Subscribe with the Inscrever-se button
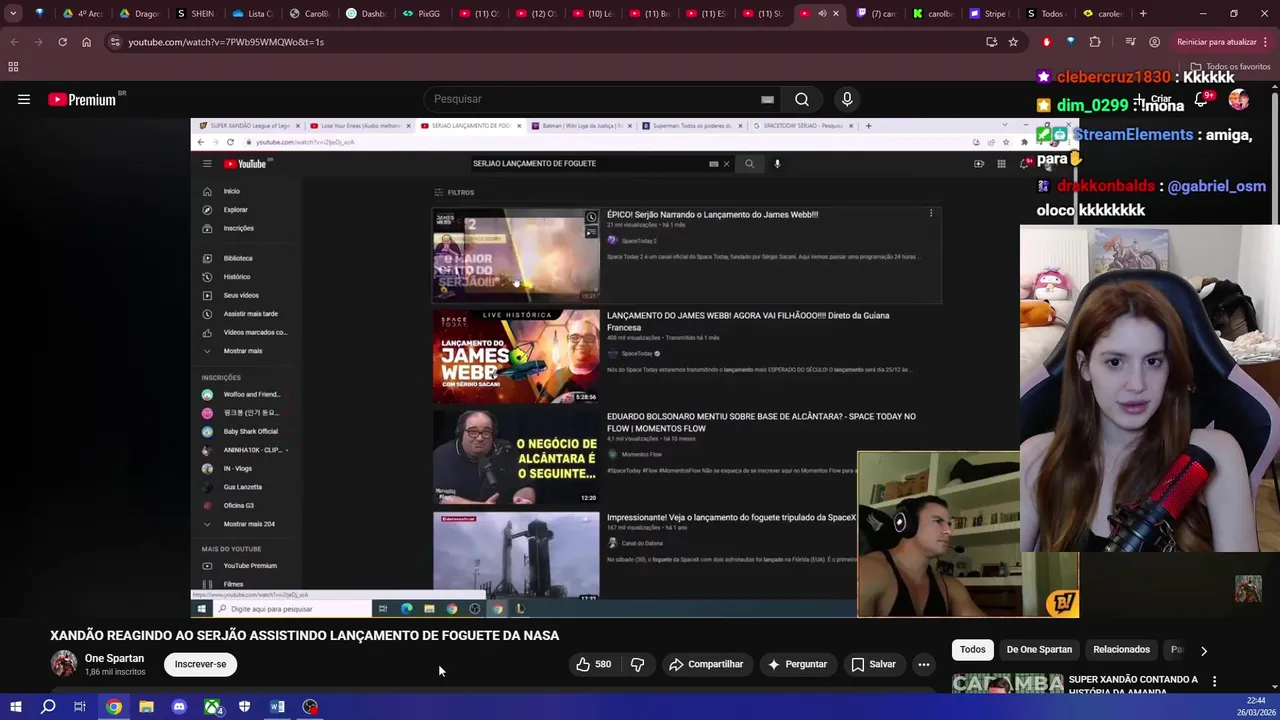 (x=200, y=664)
